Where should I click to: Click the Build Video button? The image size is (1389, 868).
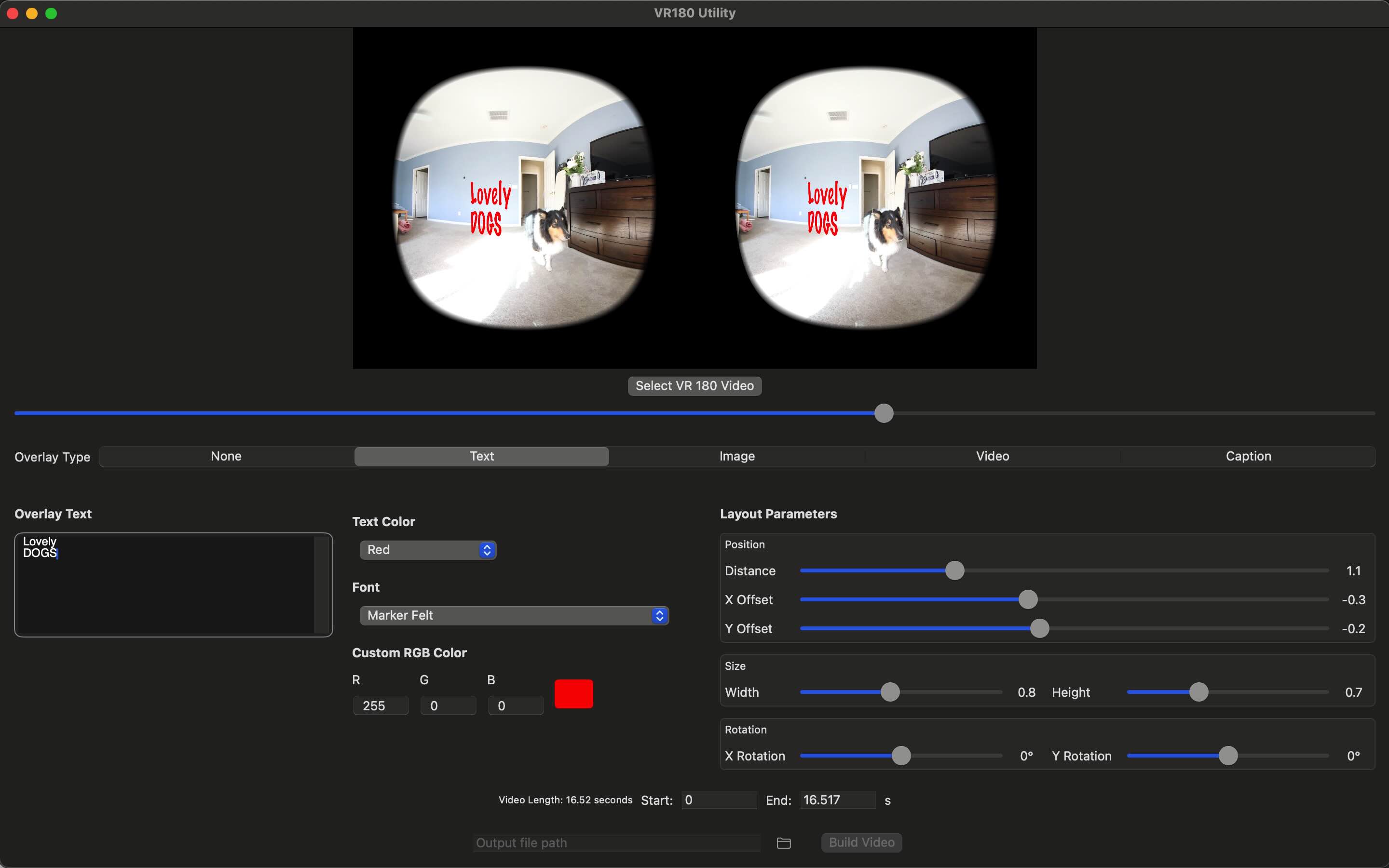click(861, 843)
